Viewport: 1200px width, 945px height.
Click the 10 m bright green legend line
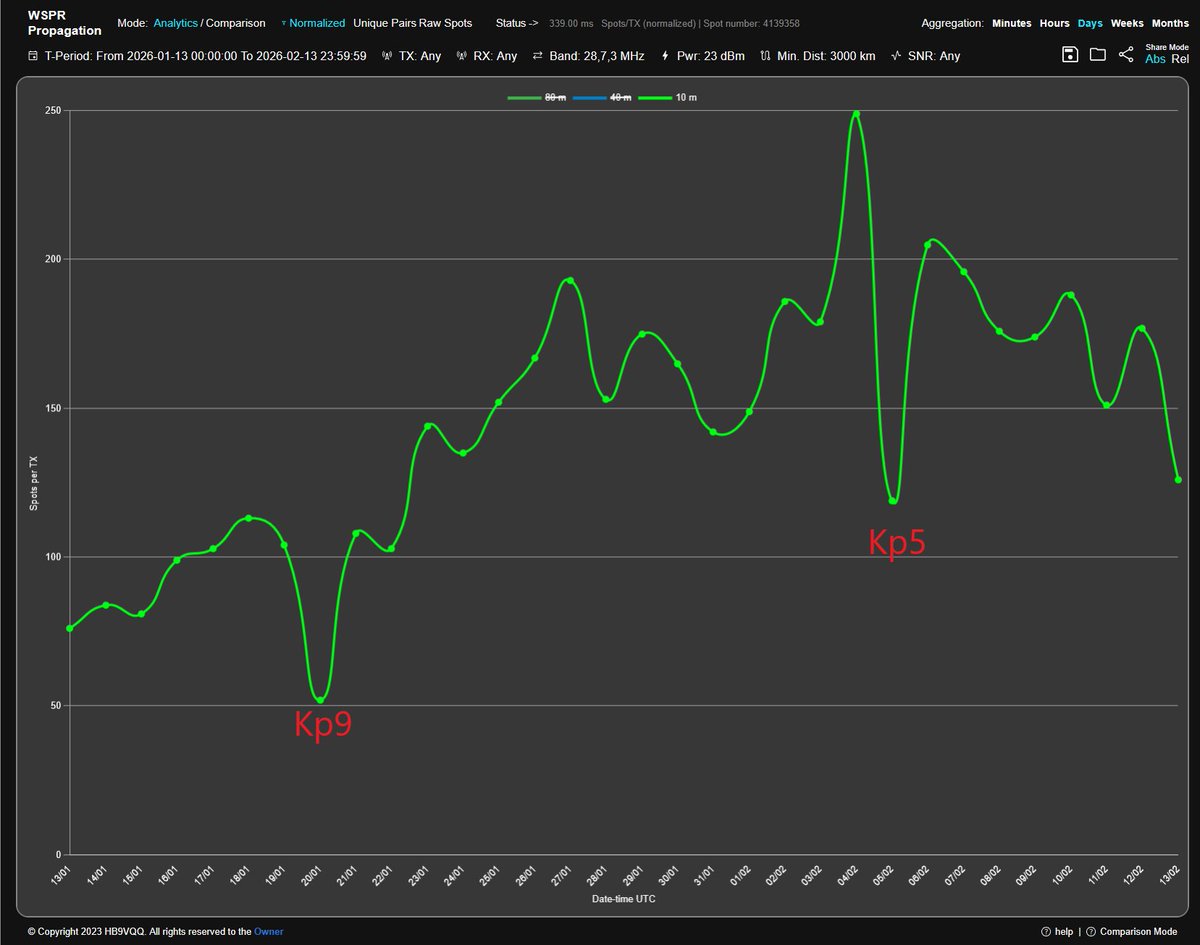[x=655, y=97]
